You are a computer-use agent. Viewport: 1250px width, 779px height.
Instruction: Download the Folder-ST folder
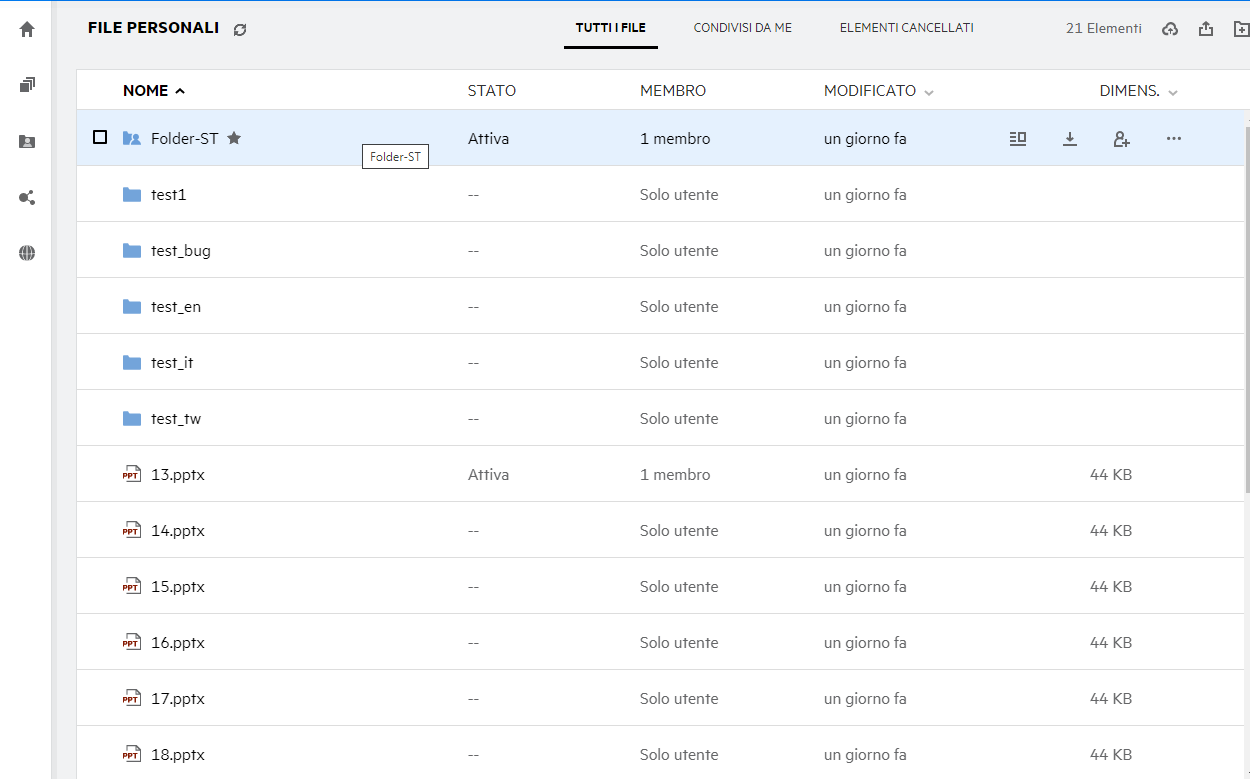[1070, 139]
